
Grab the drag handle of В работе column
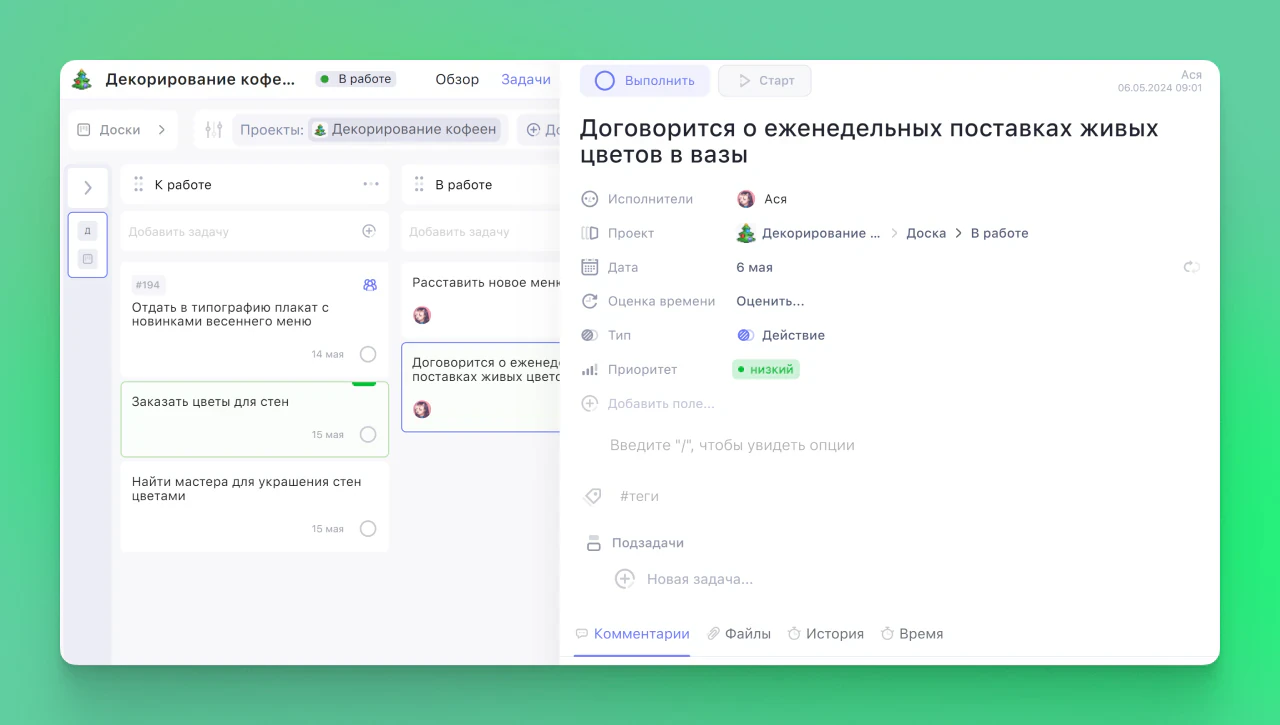tap(419, 184)
